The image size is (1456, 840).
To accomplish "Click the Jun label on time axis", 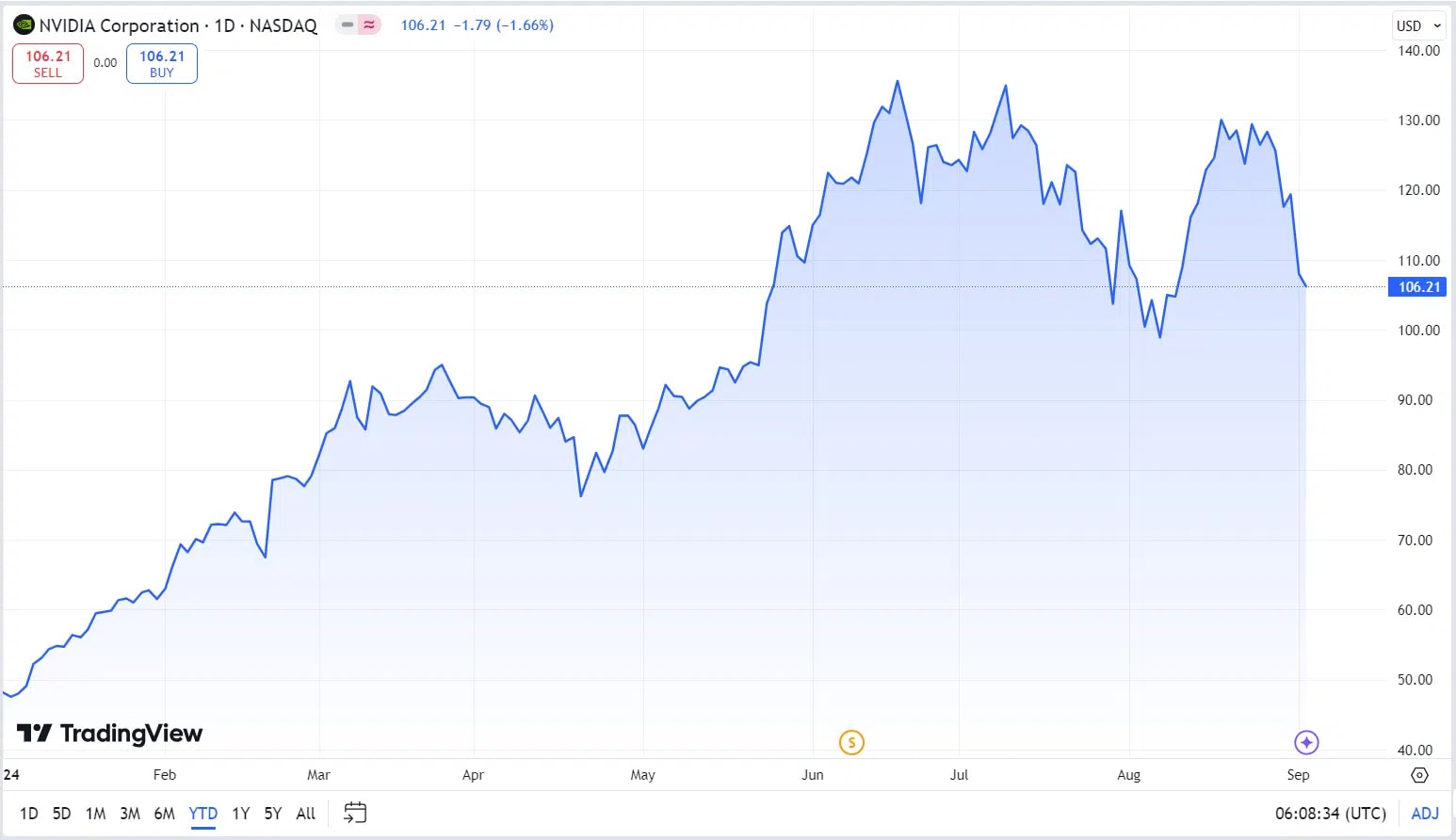I will point(813,775).
